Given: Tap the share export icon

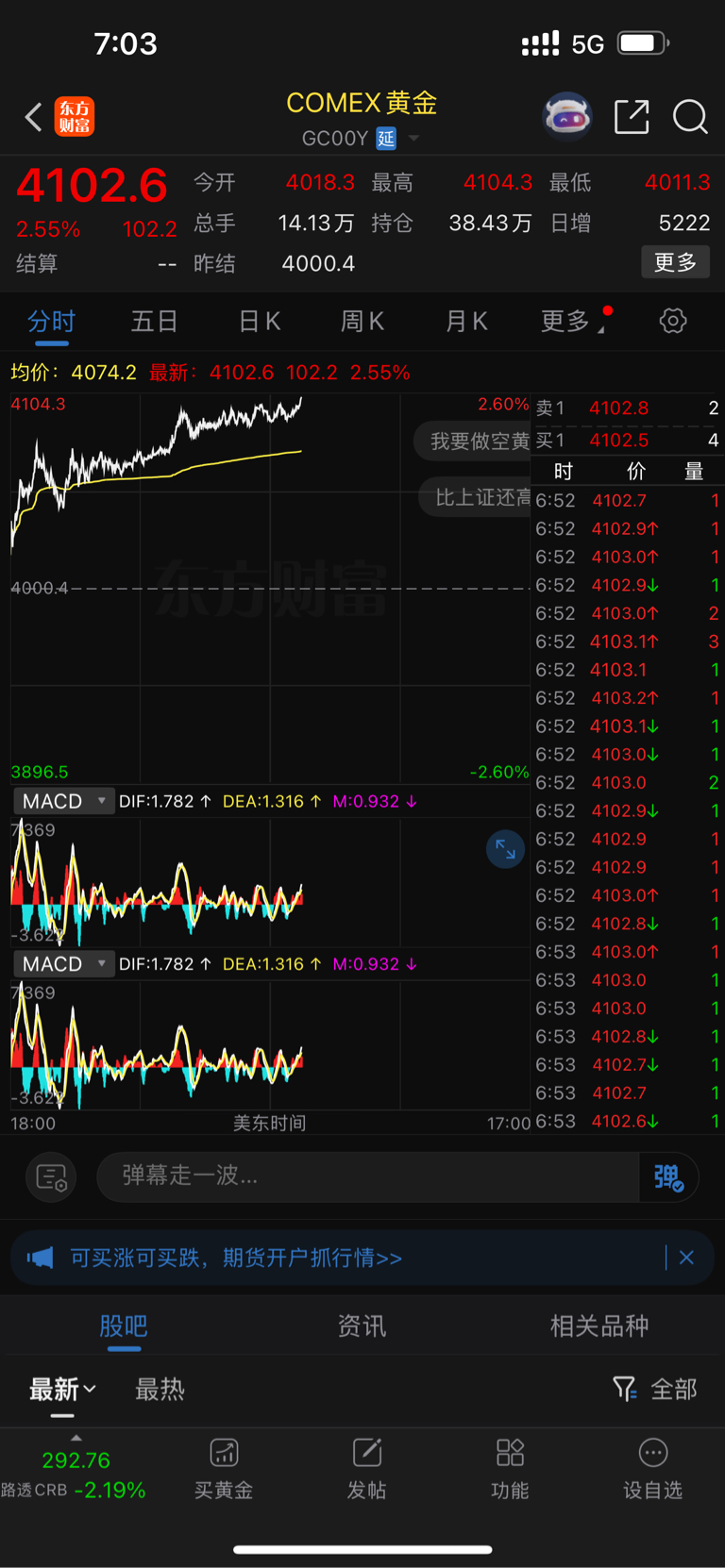Looking at the screenshot, I should click(x=632, y=117).
